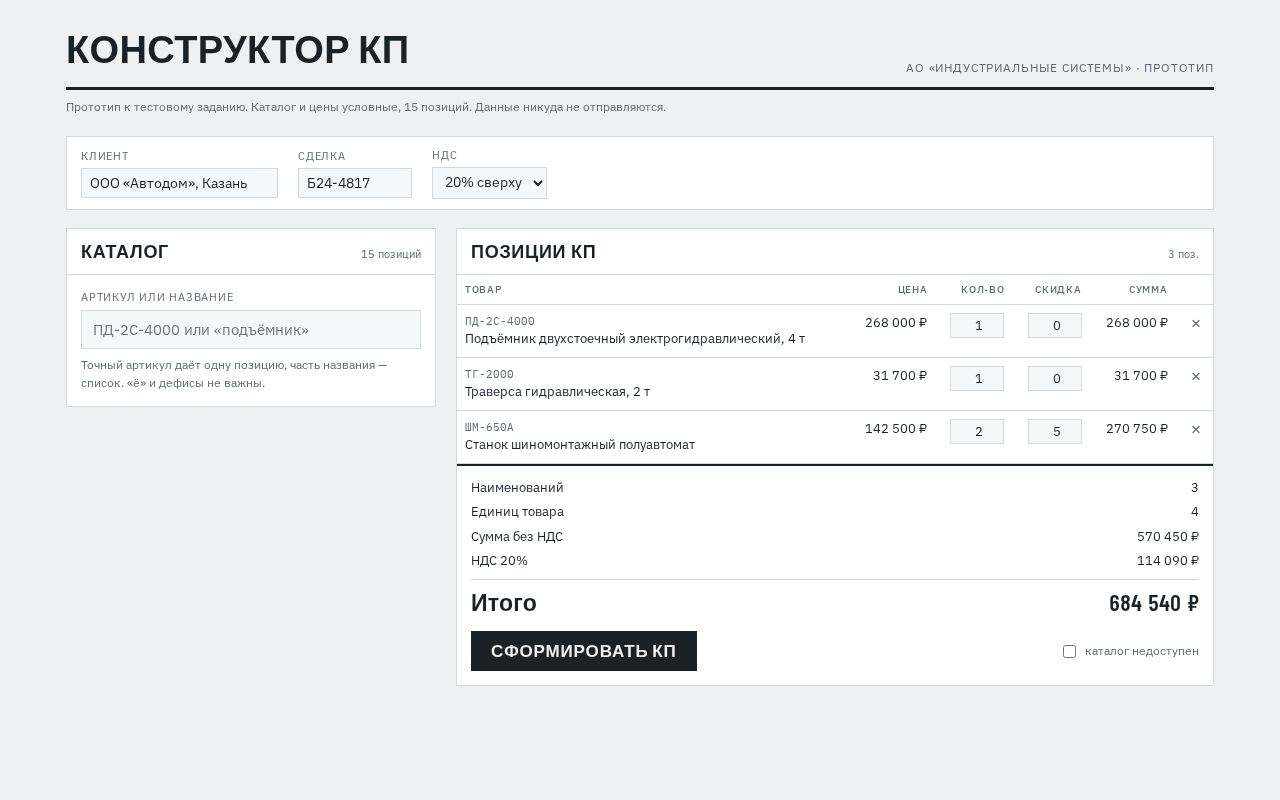
Task: Click the «Единиц товара» summary row label
Action: coord(517,512)
